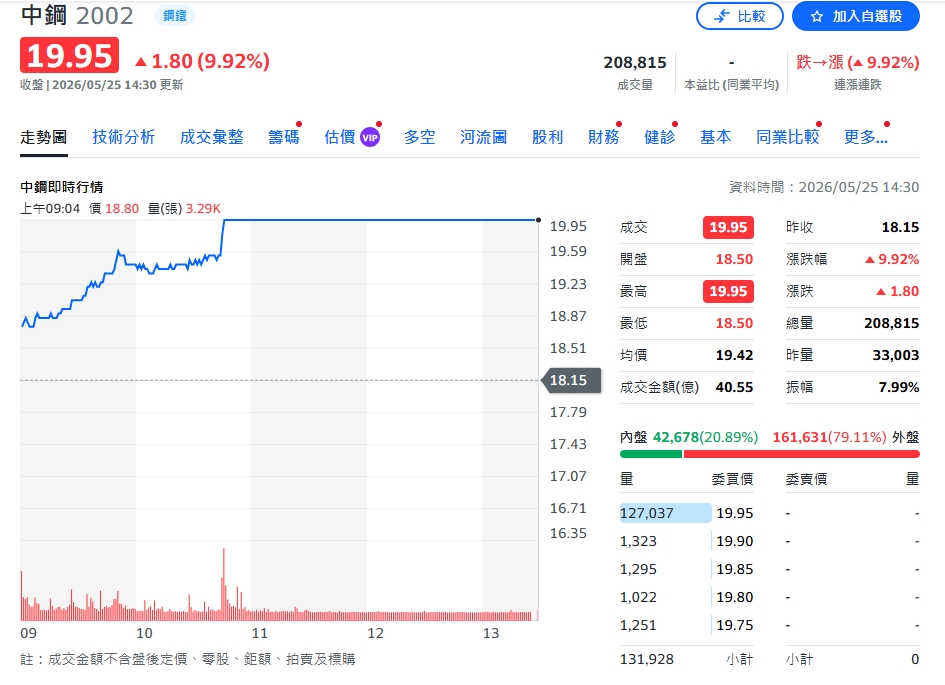This screenshot has height=685, width=945.
Task: Click the 量(張) 3.29K readout
Action: coord(184,208)
